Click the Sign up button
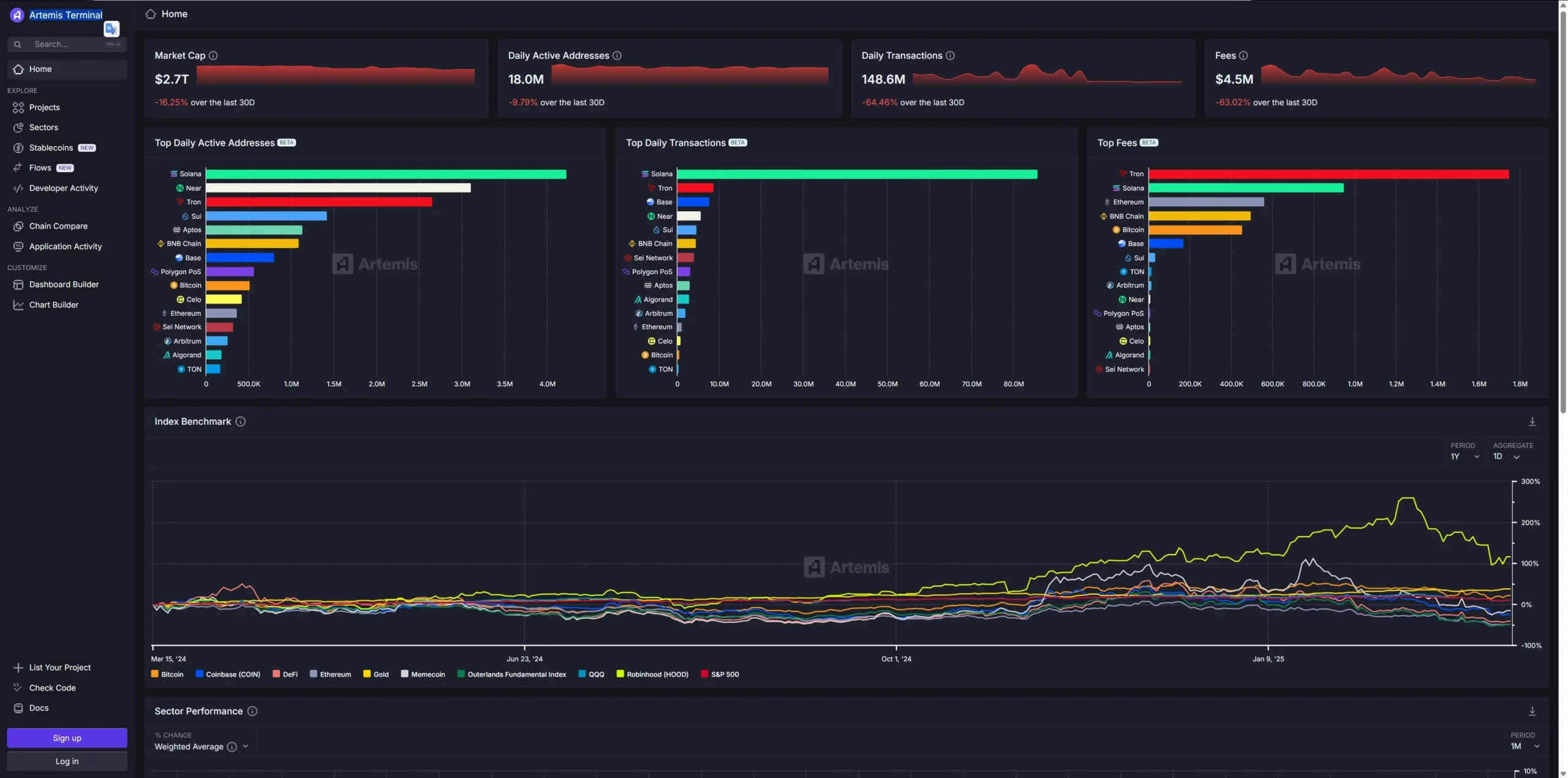This screenshot has height=778, width=1568. [67, 738]
